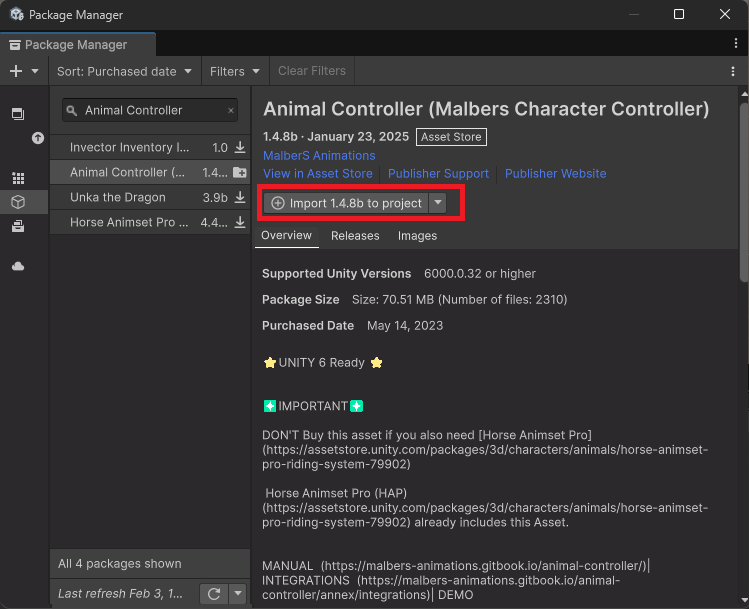Click the 'UNITY 6 Ready' text
This screenshot has height=609, width=749.
coord(321,363)
